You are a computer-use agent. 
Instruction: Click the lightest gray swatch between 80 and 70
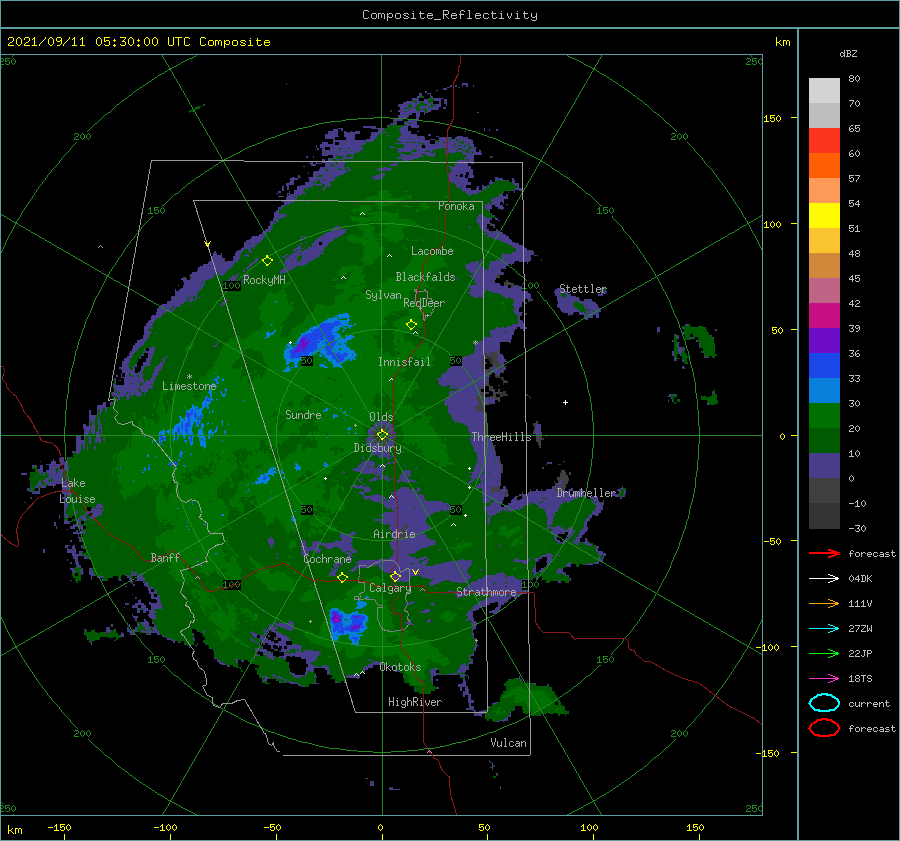click(x=824, y=91)
